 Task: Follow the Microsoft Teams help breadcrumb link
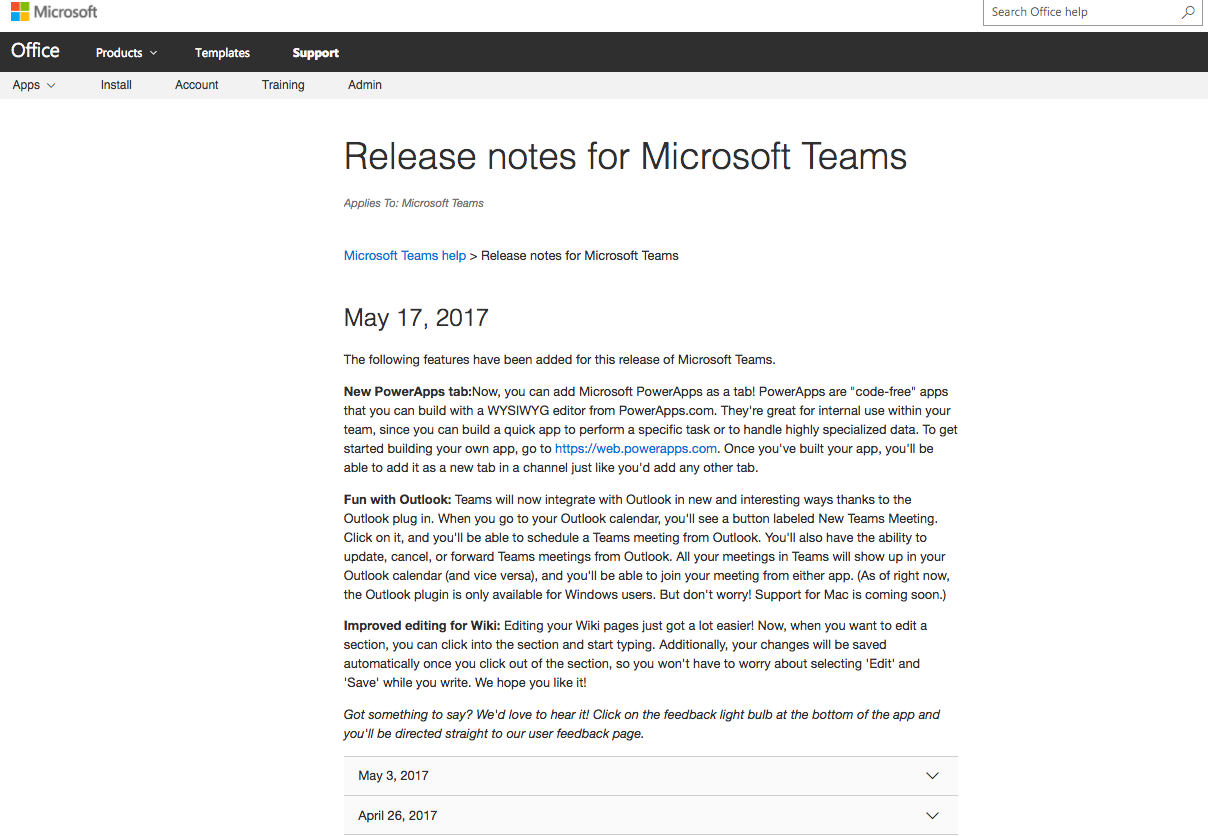pos(405,256)
